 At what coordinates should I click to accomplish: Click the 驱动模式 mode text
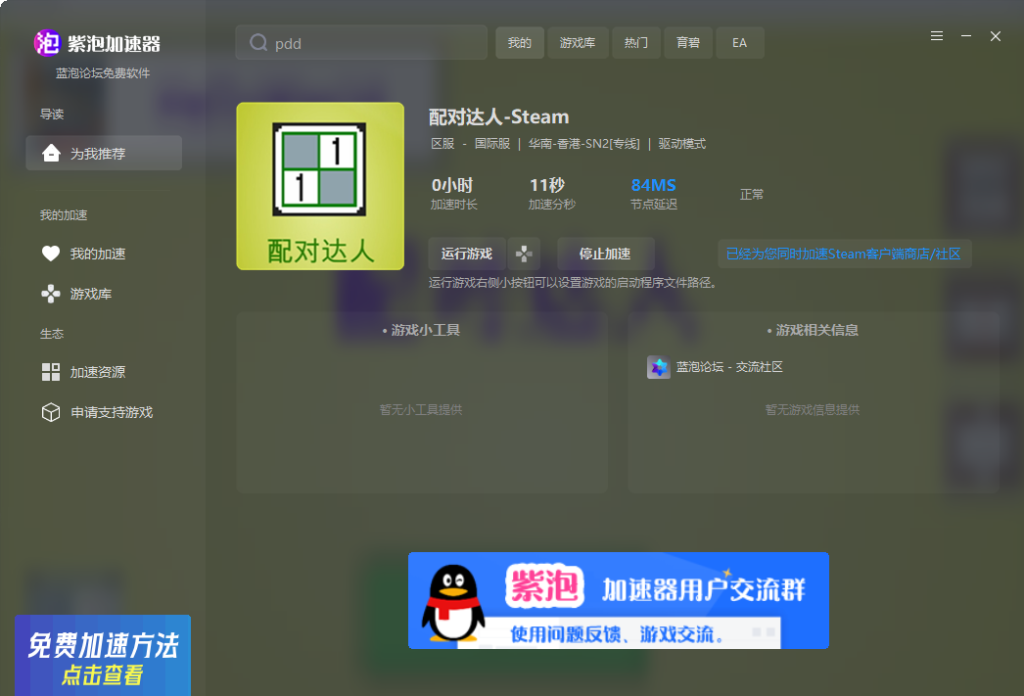click(x=682, y=144)
